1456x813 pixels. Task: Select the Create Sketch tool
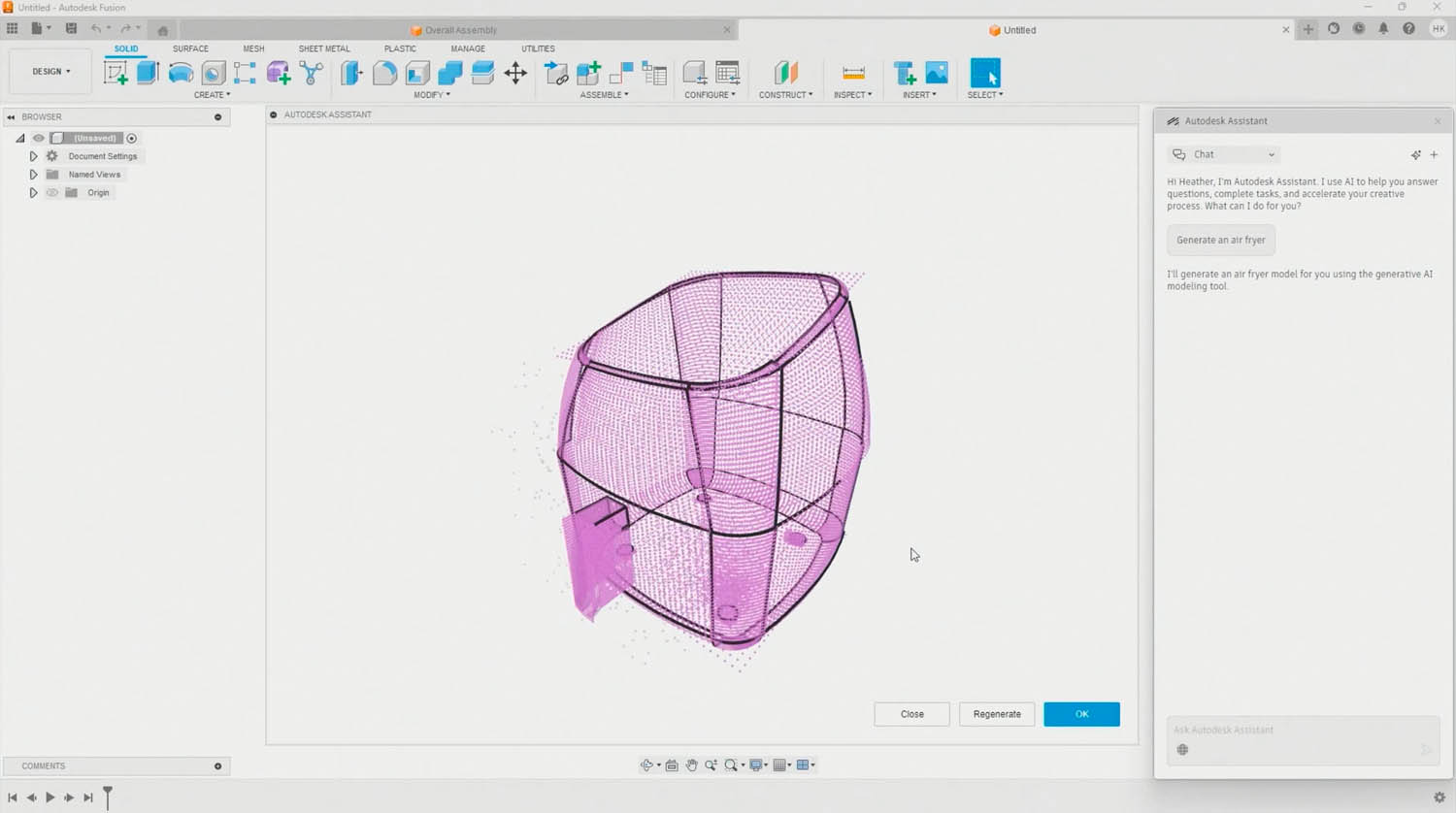click(116, 72)
